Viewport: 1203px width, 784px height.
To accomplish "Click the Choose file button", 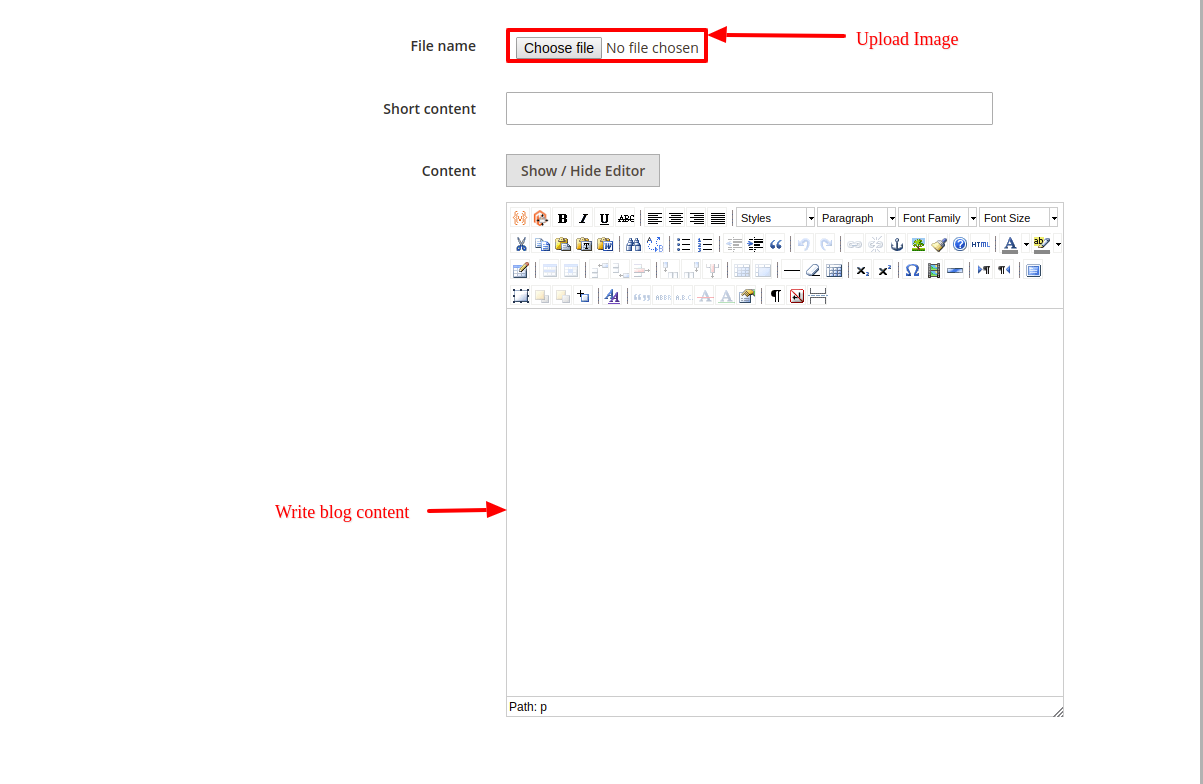I will (x=558, y=48).
